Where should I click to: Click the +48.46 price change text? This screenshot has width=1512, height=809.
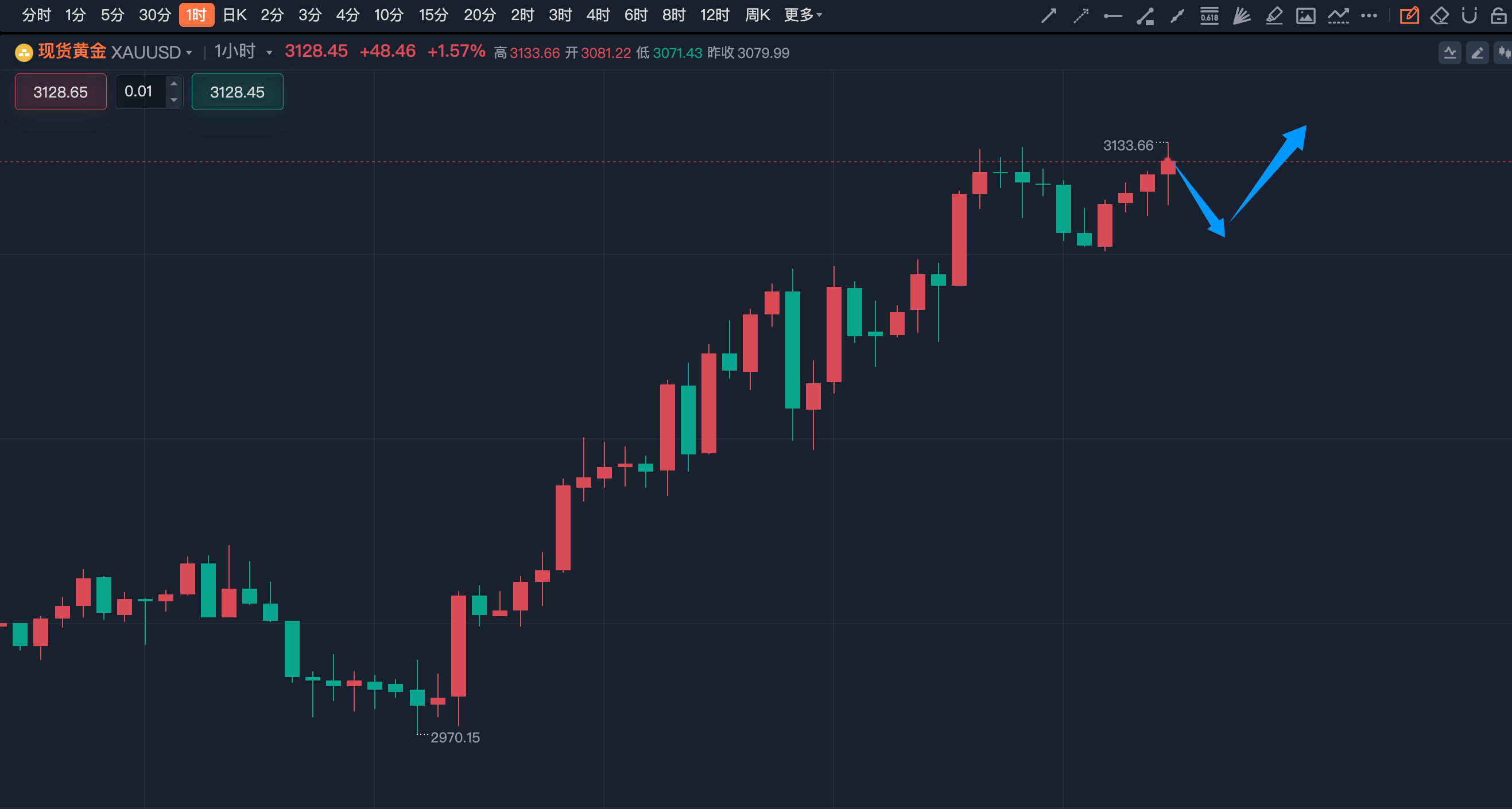[387, 52]
